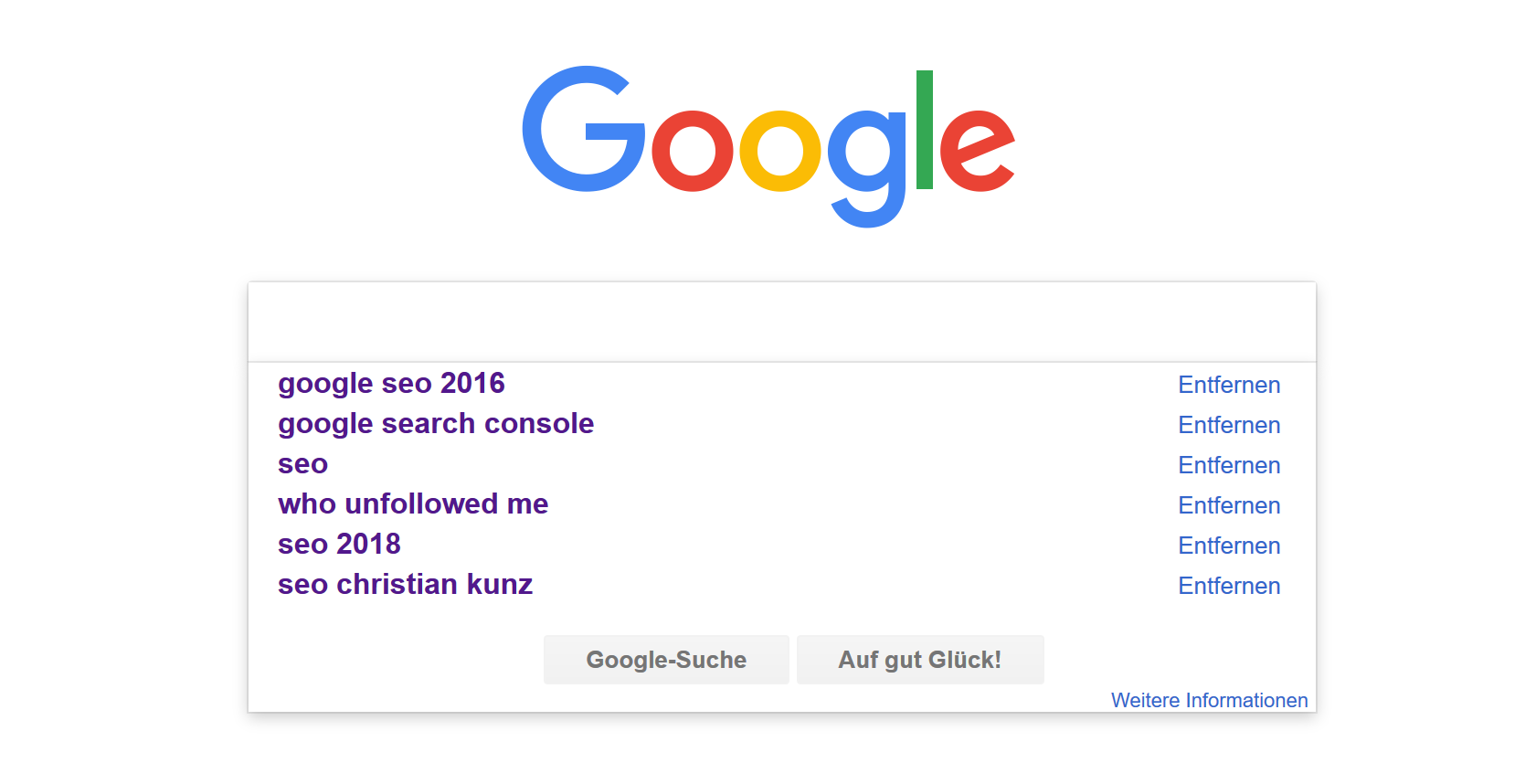This screenshot has width=1536, height=784.
Task: Remove 'google search console' from history
Action: pyautogui.click(x=1229, y=425)
